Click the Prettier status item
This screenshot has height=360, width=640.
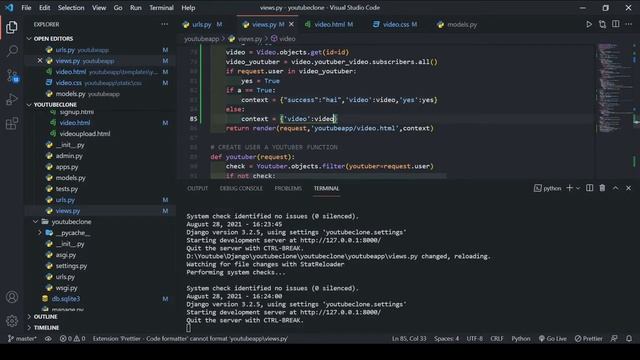coord(588,339)
